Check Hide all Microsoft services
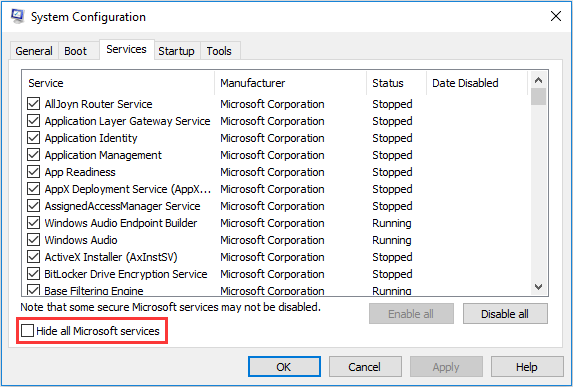Viewport: 573px width, 387px height. pyautogui.click(x=27, y=331)
